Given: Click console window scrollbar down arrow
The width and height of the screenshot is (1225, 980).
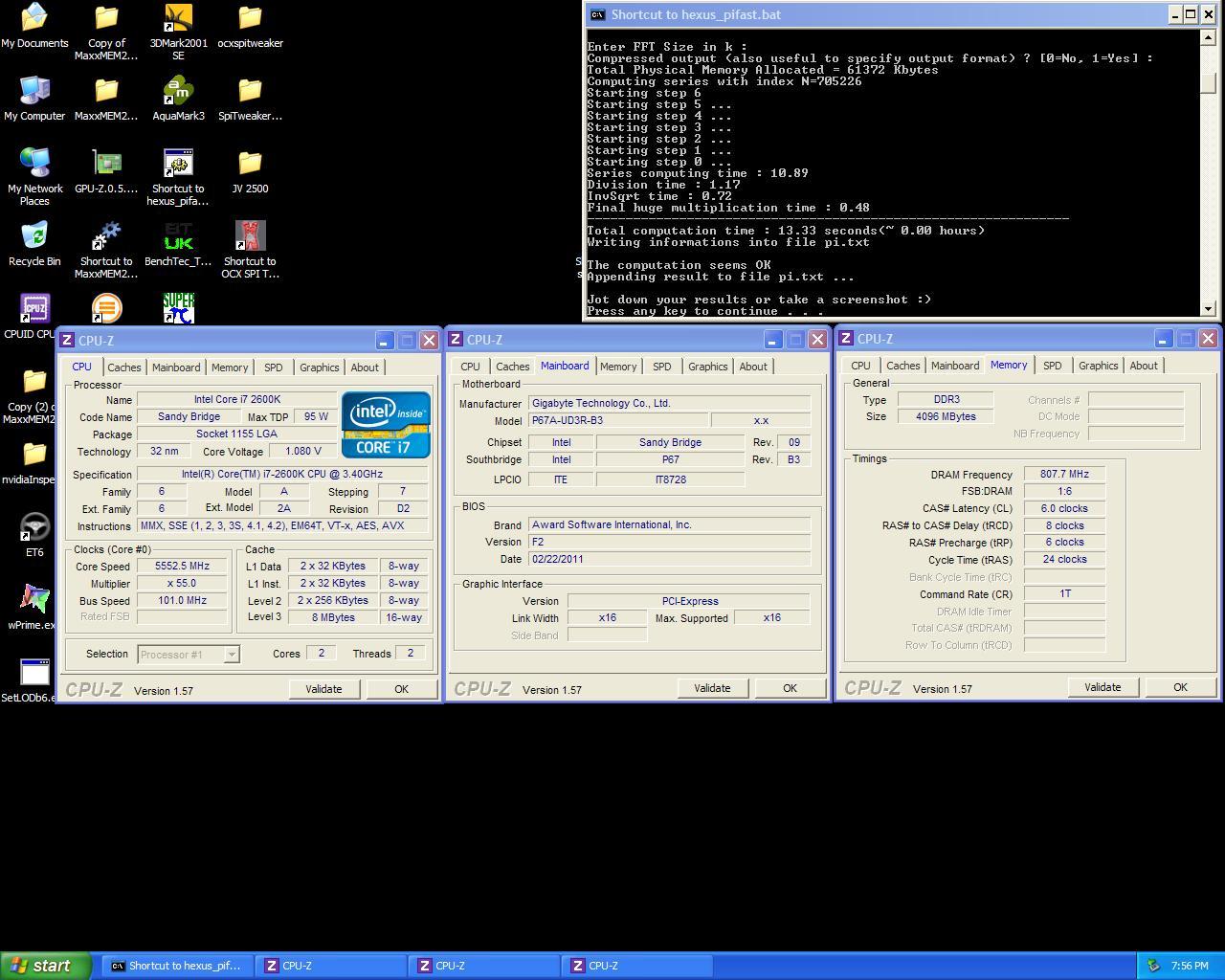Looking at the screenshot, I should click(1208, 309).
